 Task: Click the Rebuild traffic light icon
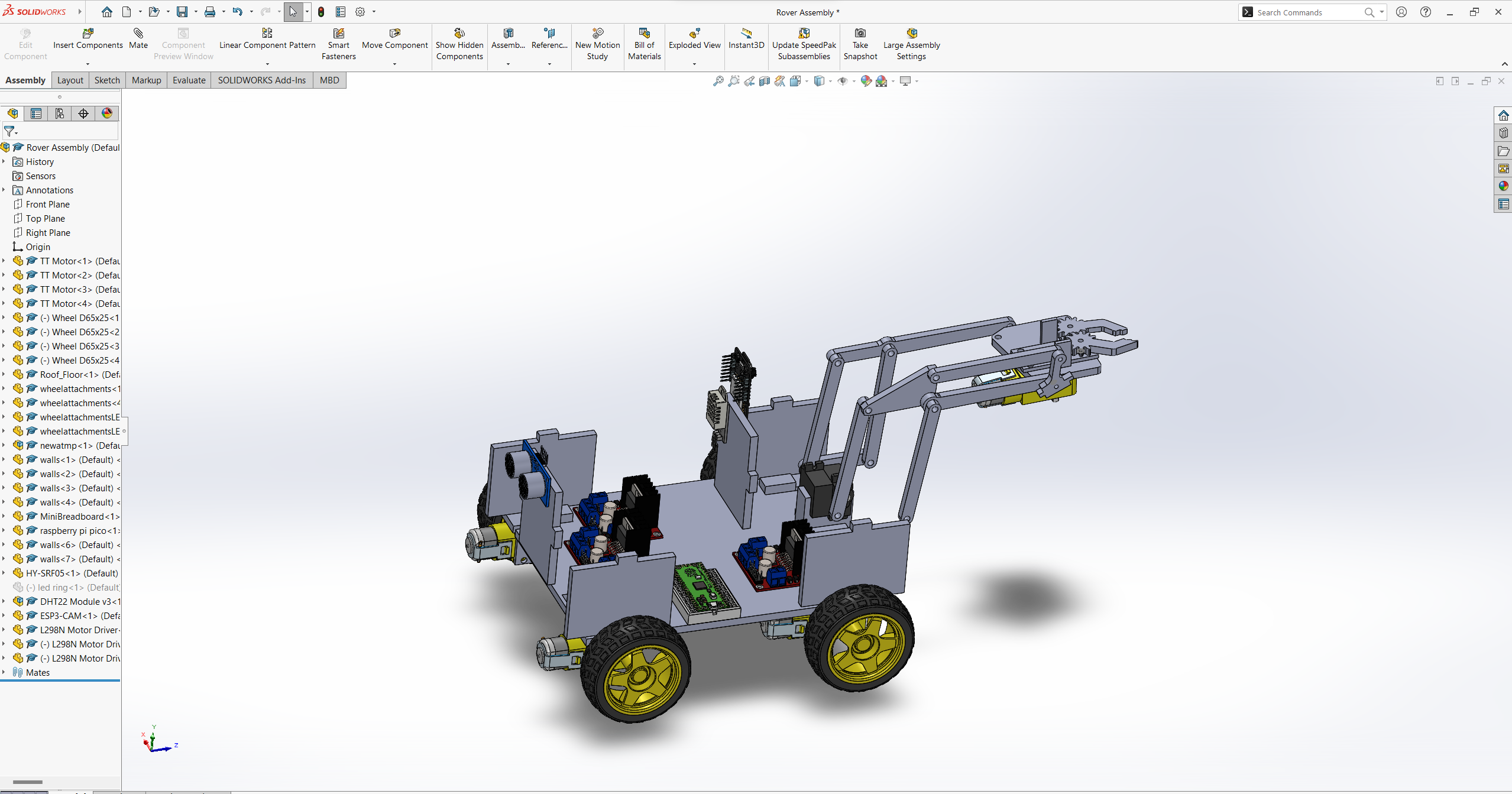[321, 12]
